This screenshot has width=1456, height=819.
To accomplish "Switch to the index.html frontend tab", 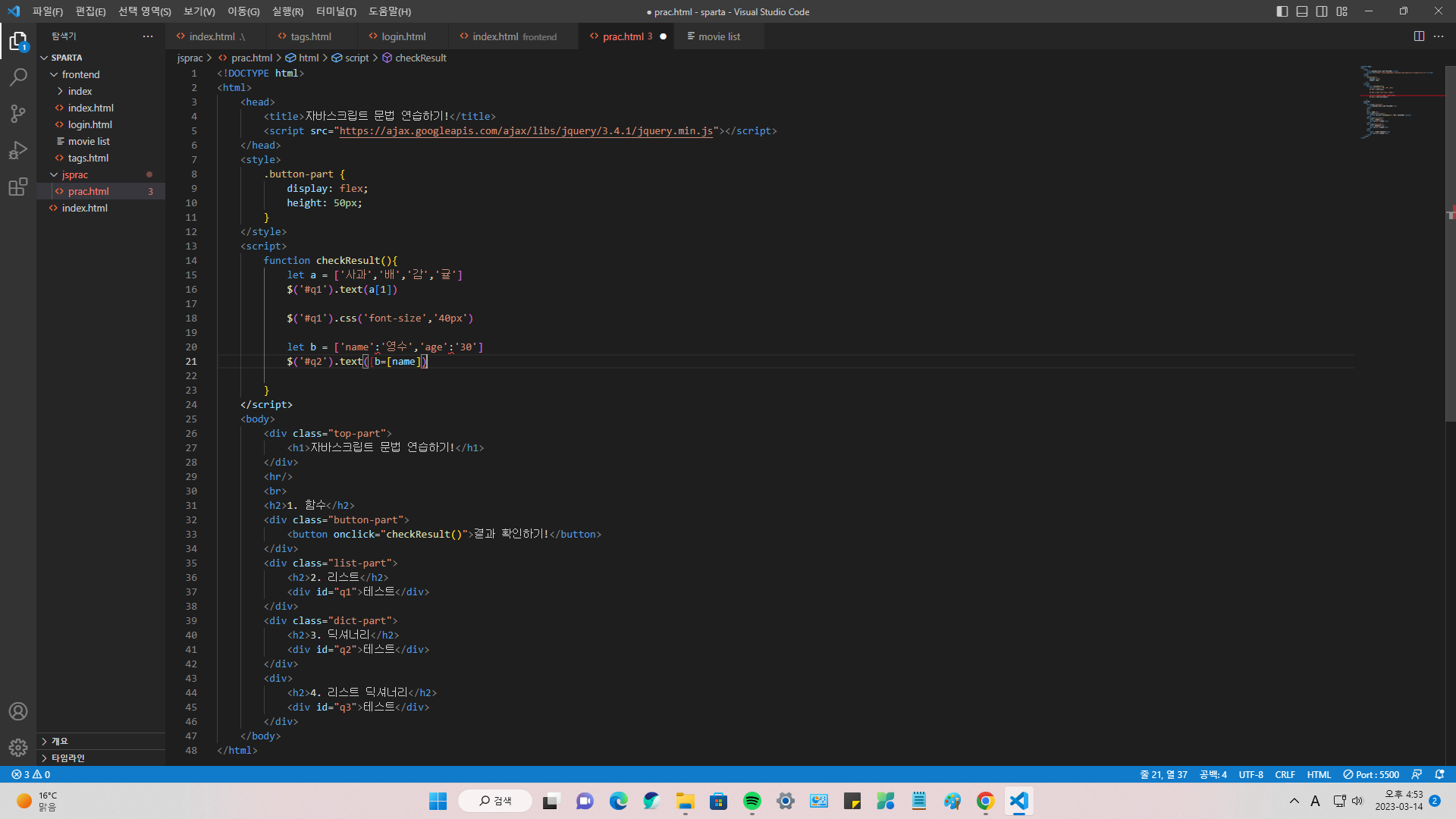I will click(514, 36).
